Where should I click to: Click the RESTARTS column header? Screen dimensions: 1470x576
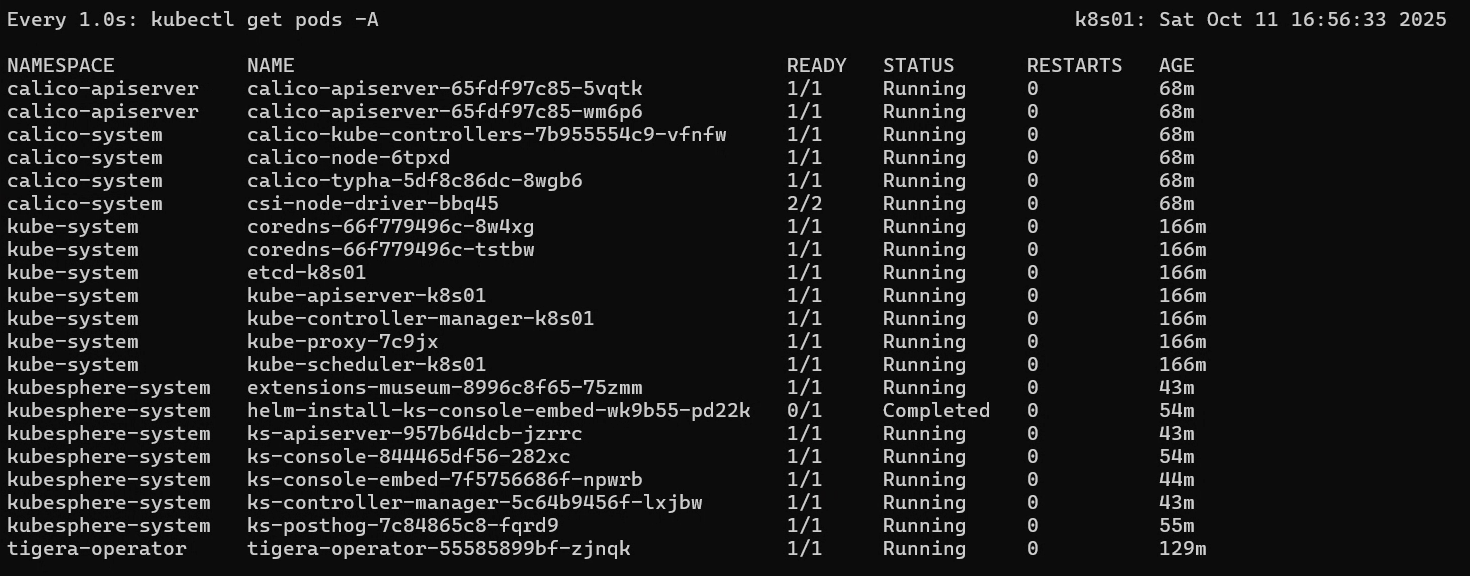(1074, 66)
